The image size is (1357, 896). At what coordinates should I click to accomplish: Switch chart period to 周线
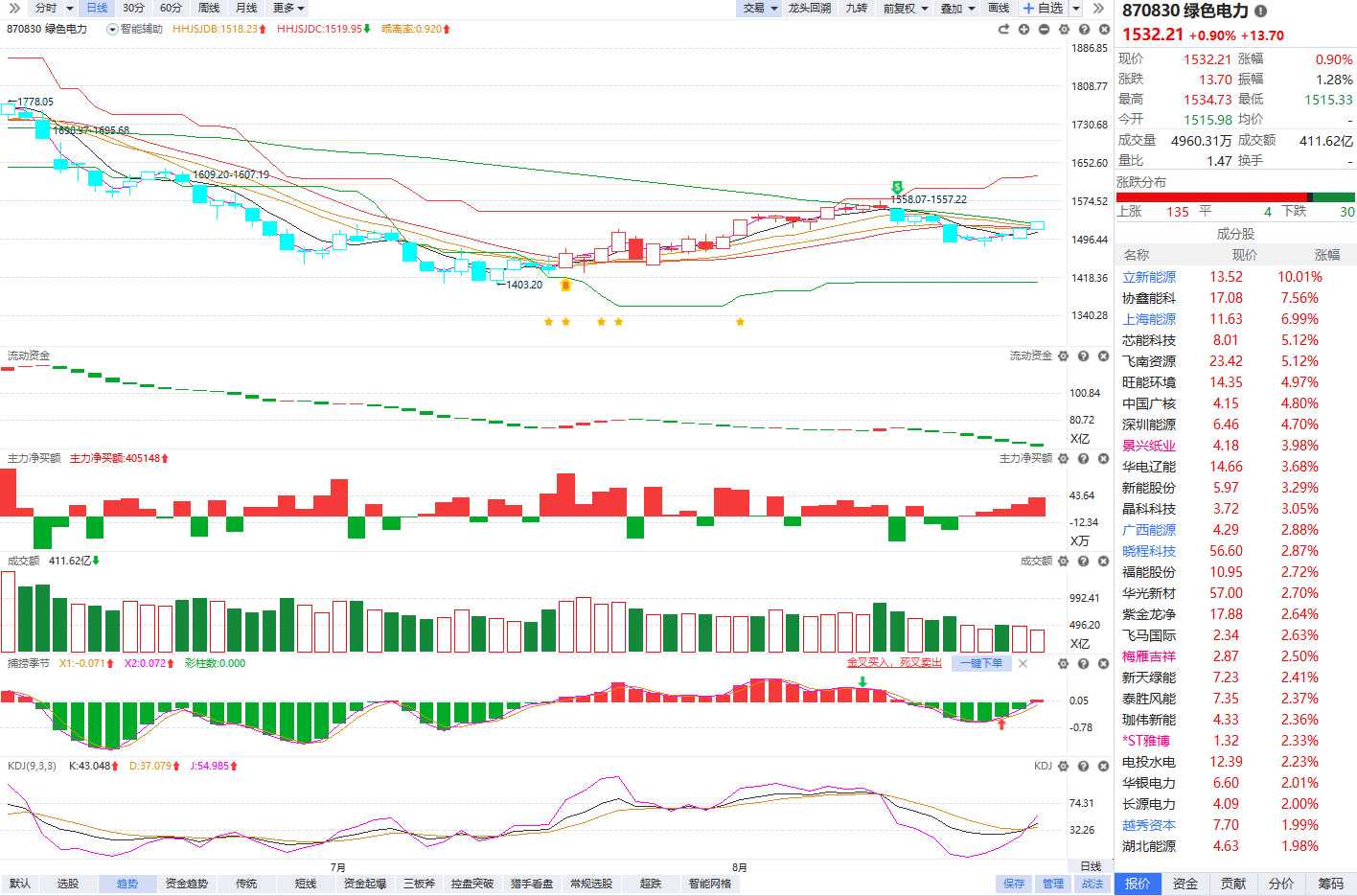tap(209, 8)
